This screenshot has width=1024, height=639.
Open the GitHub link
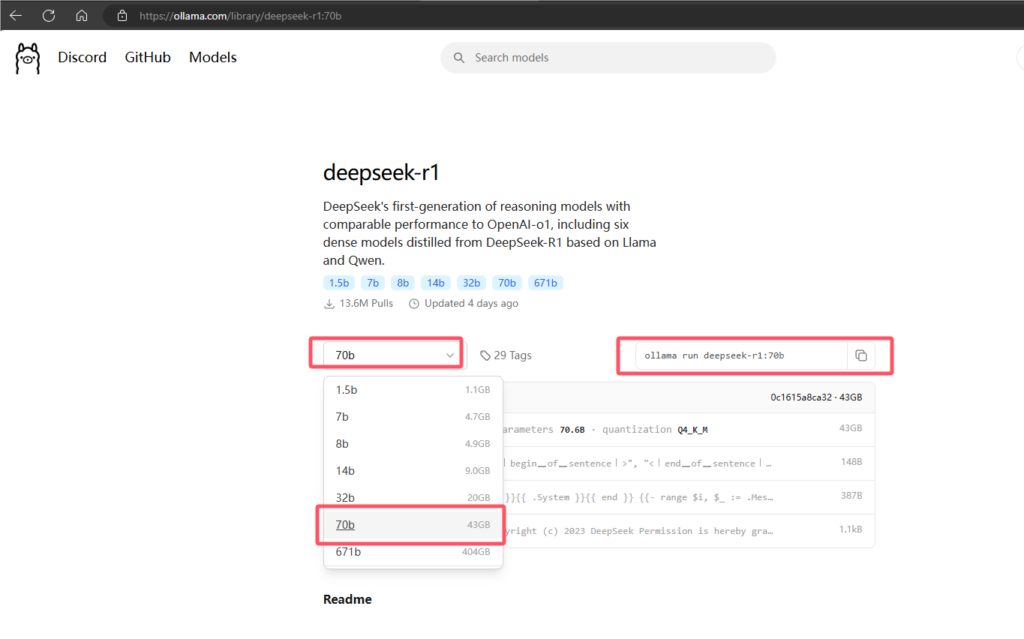[148, 57]
